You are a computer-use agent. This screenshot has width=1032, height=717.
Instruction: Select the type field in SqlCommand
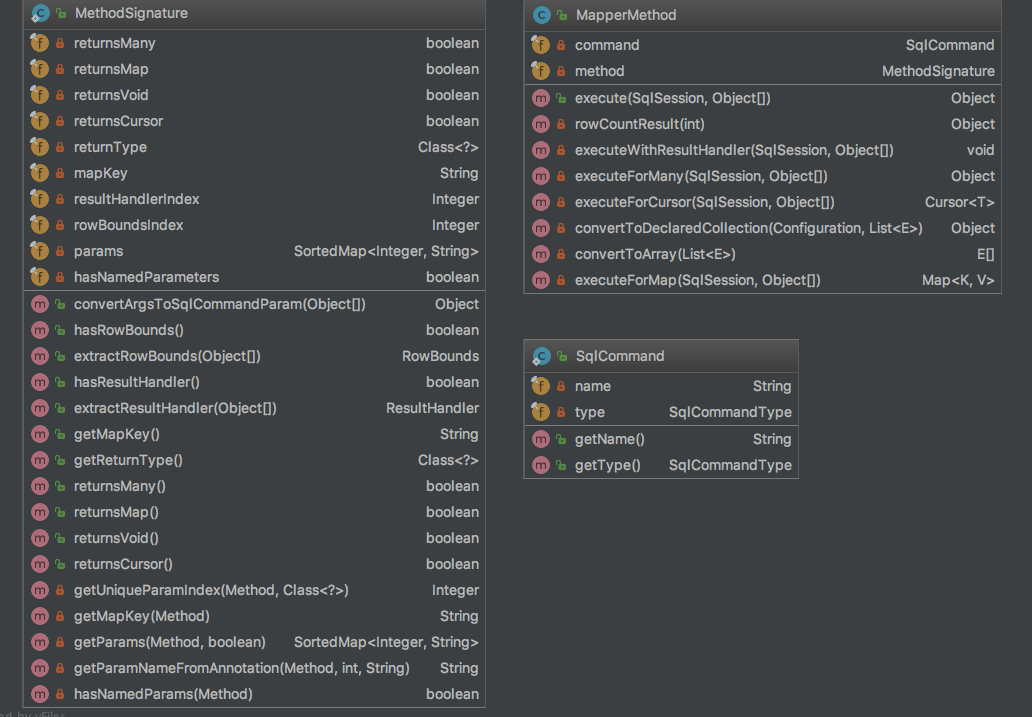[661, 413]
